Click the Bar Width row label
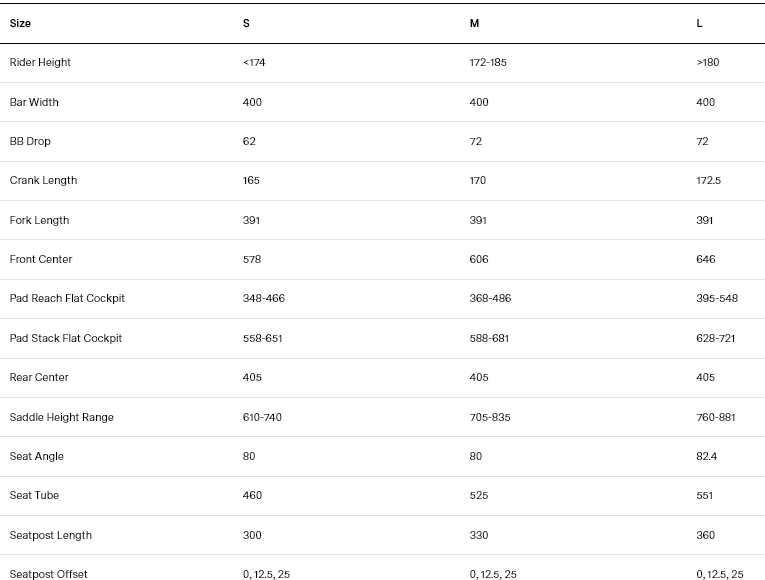765x580 pixels. (x=34, y=102)
